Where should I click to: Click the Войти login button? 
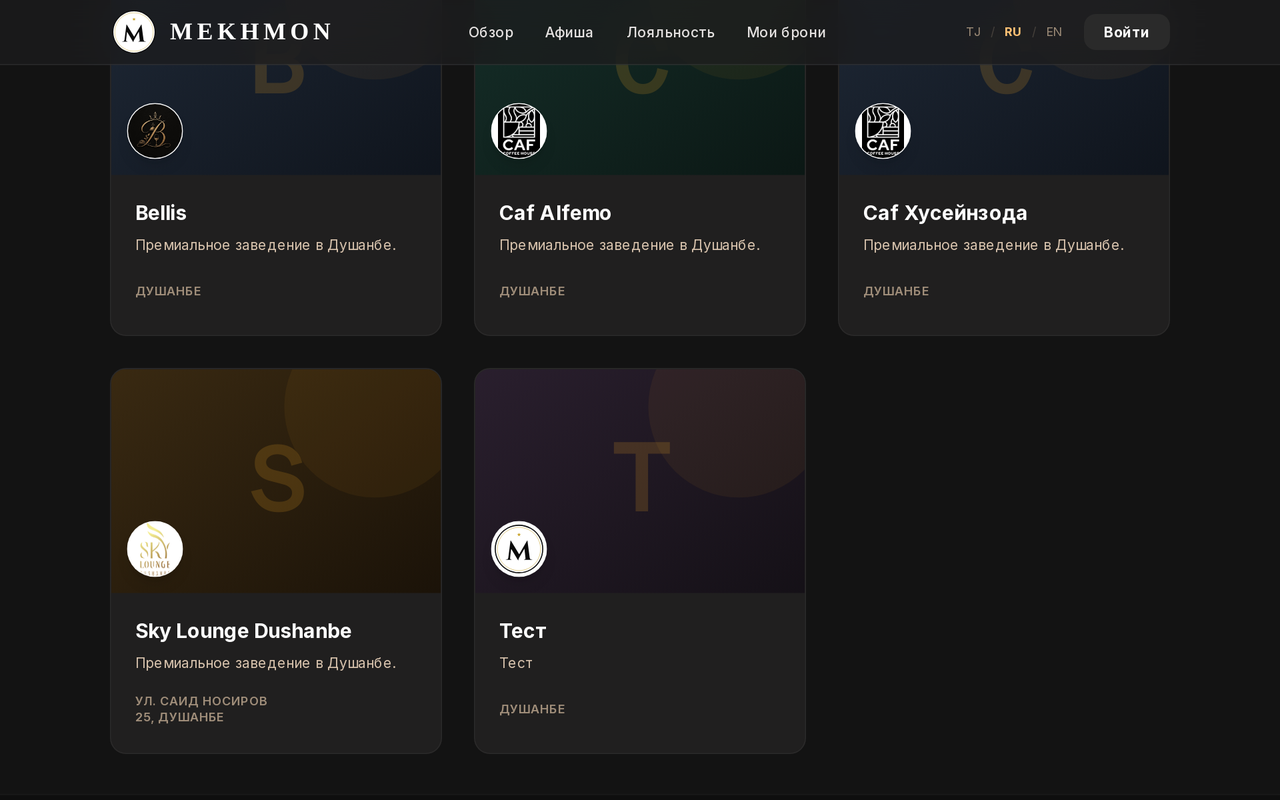click(1127, 32)
